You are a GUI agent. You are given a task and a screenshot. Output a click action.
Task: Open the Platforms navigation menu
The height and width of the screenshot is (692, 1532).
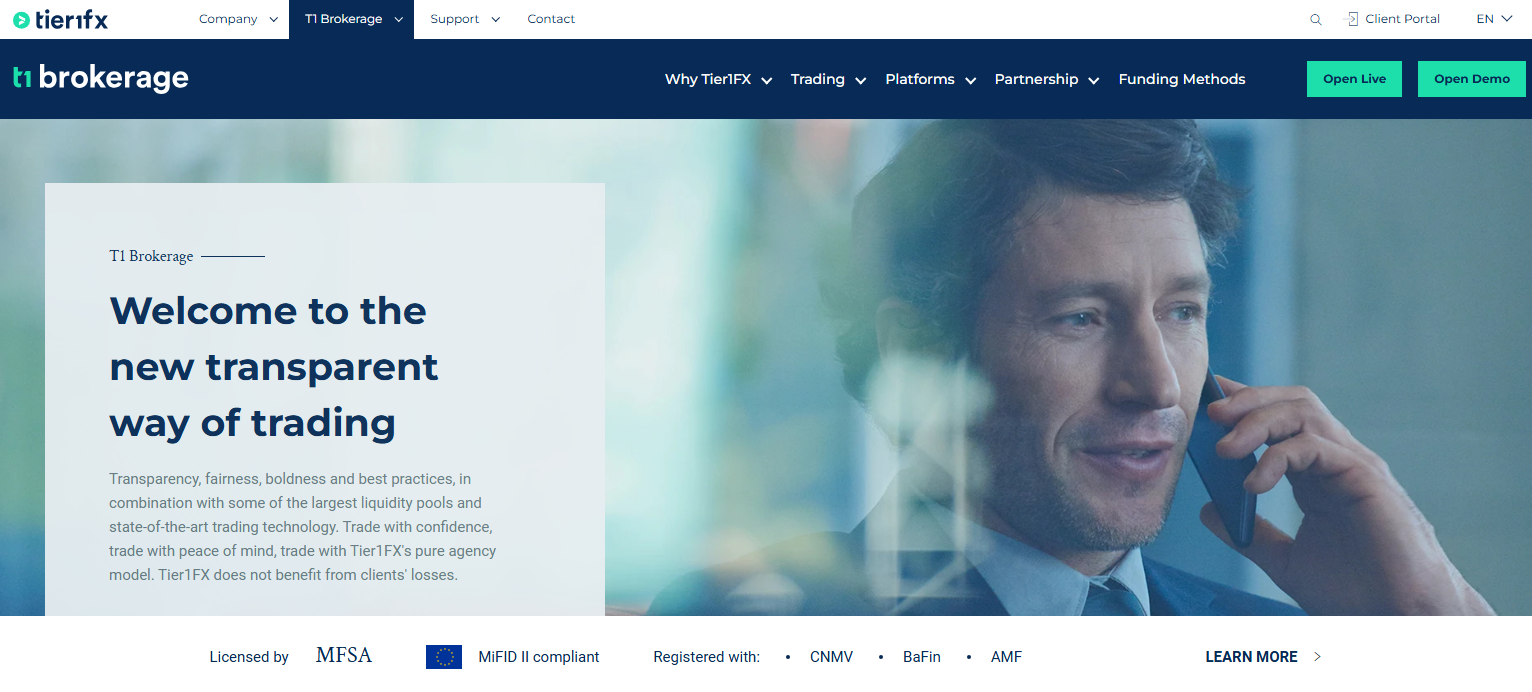930,79
